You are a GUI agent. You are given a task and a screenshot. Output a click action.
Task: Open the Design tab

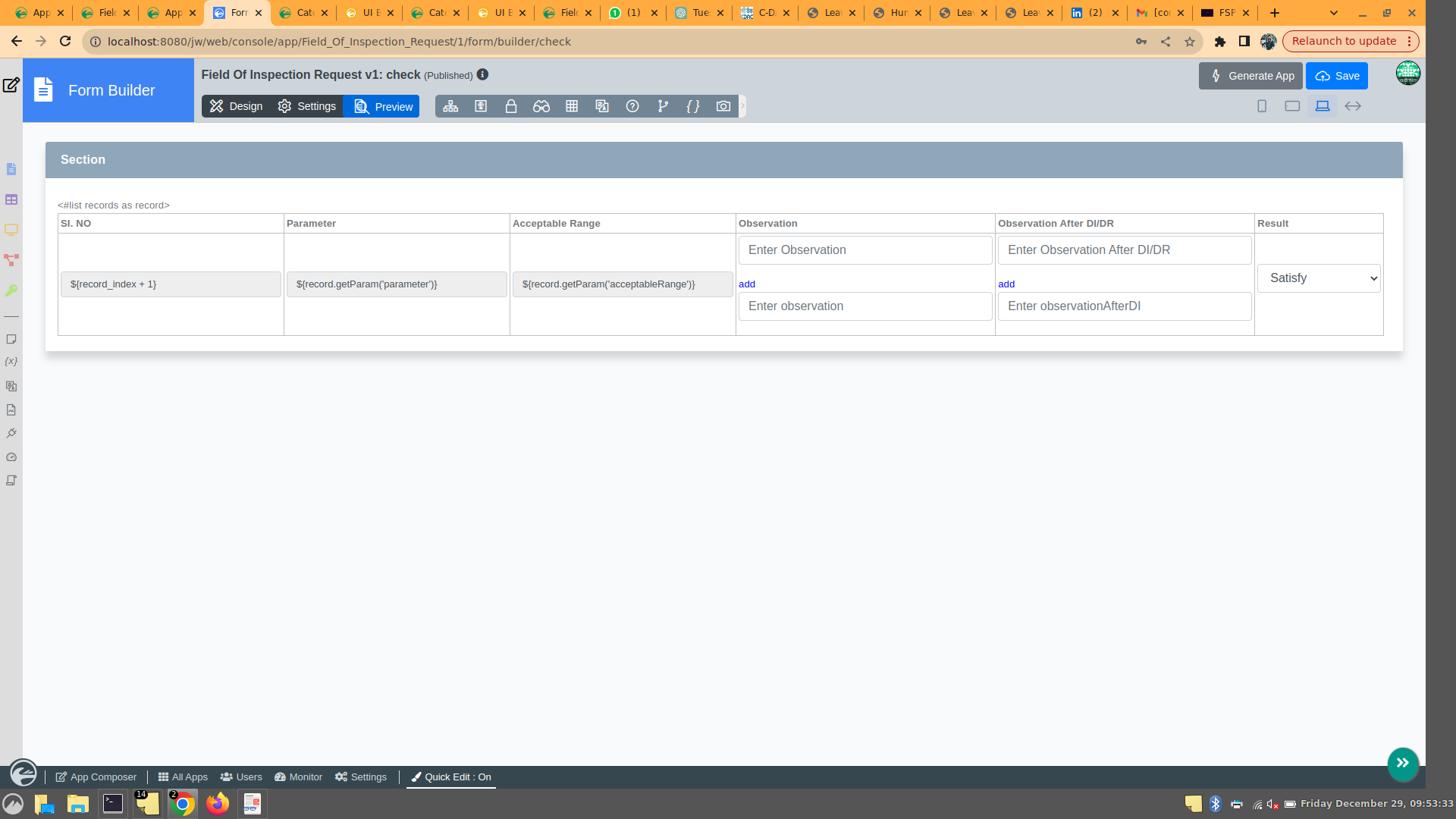[236, 106]
